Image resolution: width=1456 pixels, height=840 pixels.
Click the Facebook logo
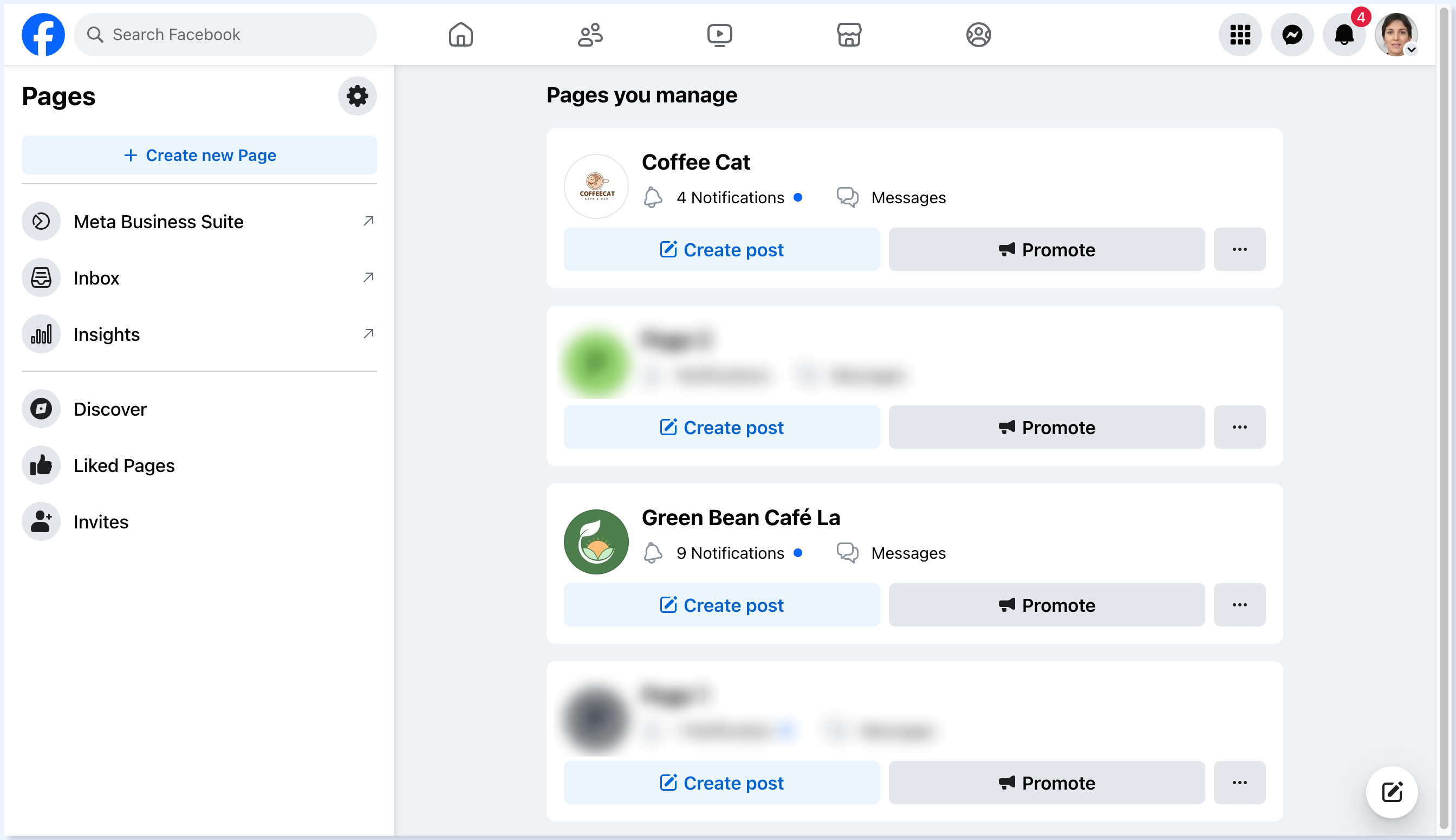tap(43, 35)
